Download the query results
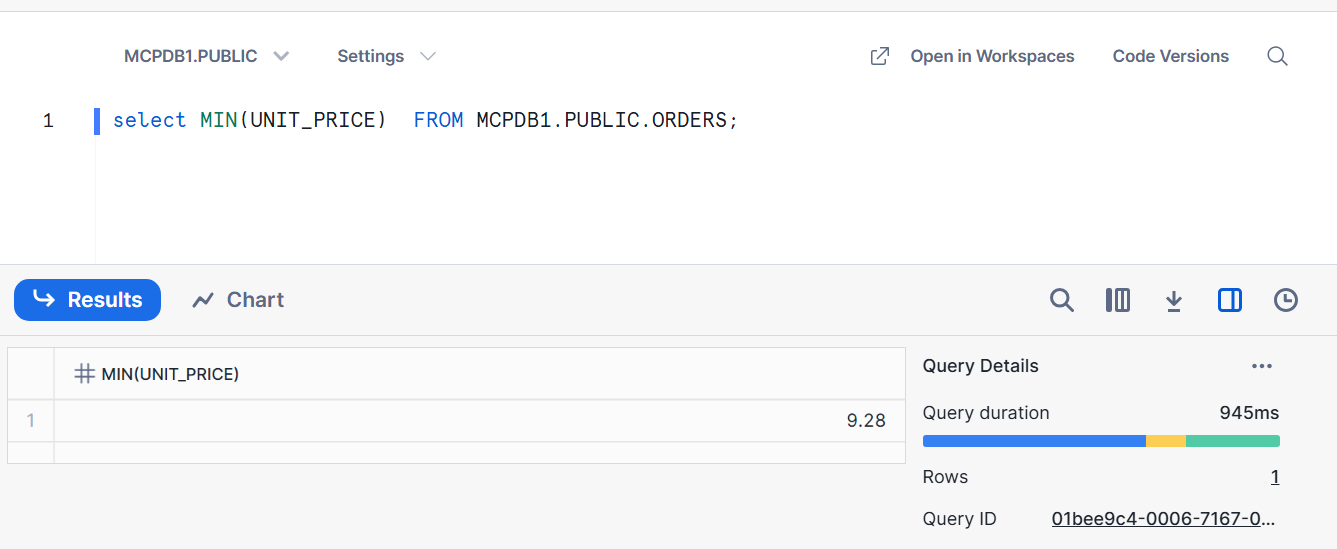Screen dimensions: 1337x549 [x=1174, y=300]
